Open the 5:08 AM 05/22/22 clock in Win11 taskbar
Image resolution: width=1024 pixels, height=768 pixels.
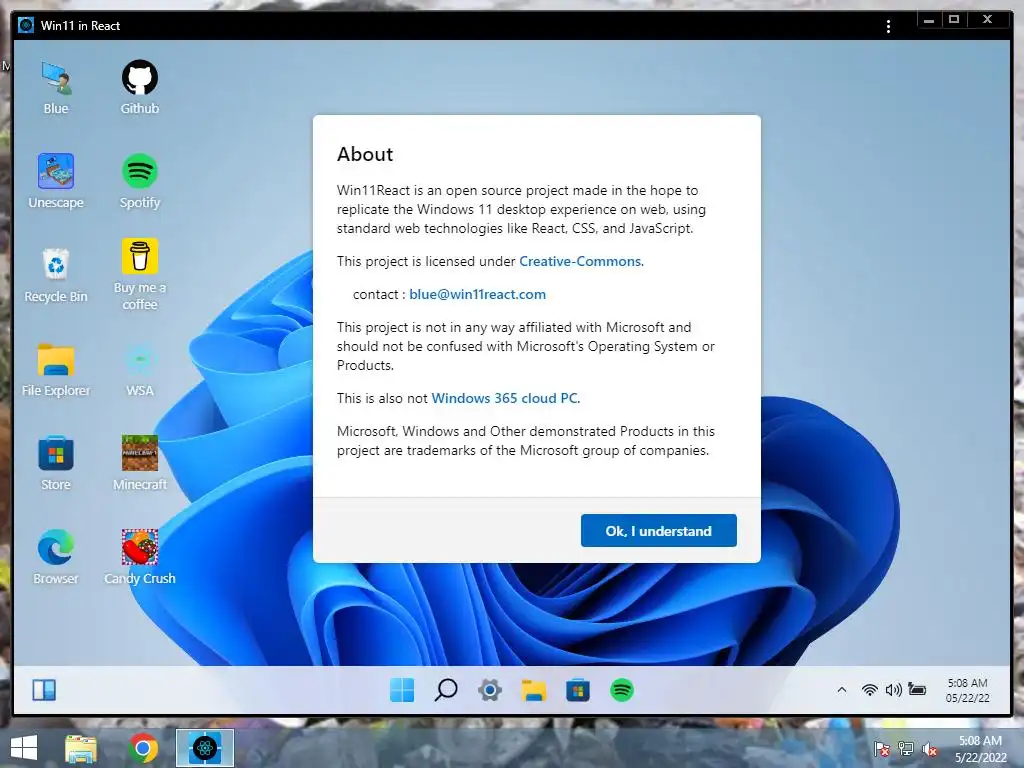(x=967, y=690)
